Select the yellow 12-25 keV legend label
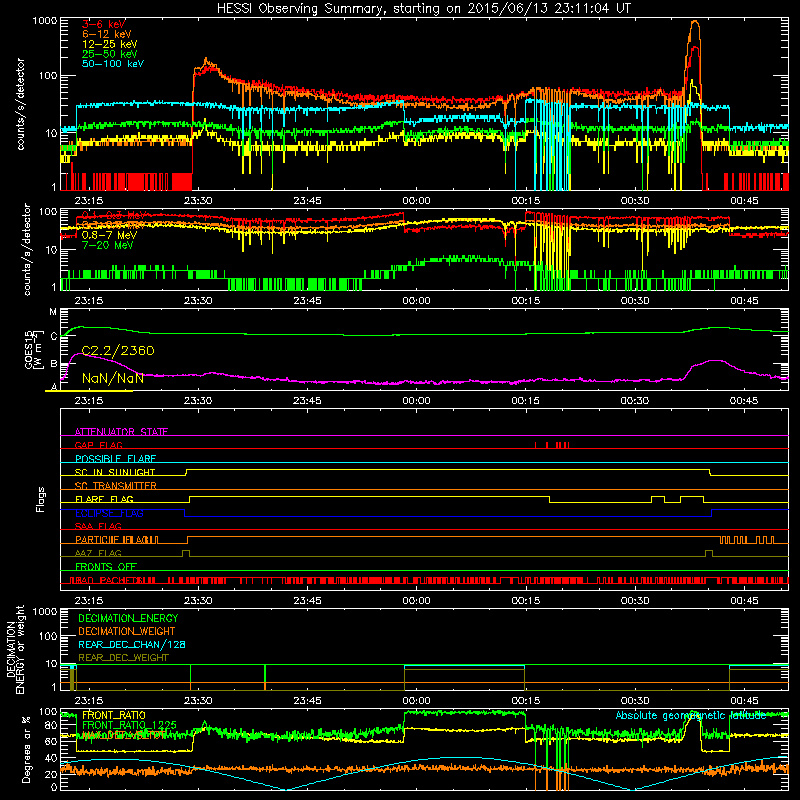Image resolution: width=800 pixels, height=800 pixels. click(110, 44)
